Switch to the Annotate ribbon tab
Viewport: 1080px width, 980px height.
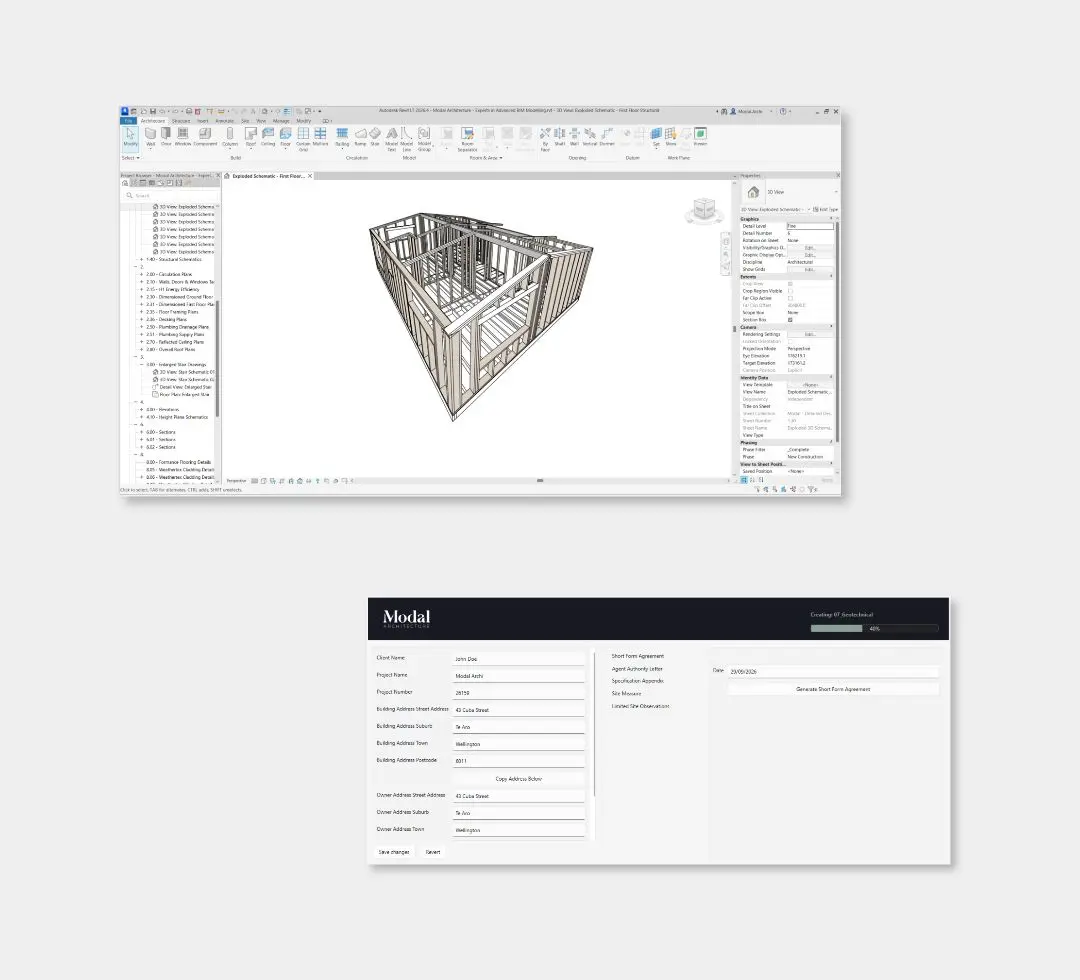tap(225, 121)
